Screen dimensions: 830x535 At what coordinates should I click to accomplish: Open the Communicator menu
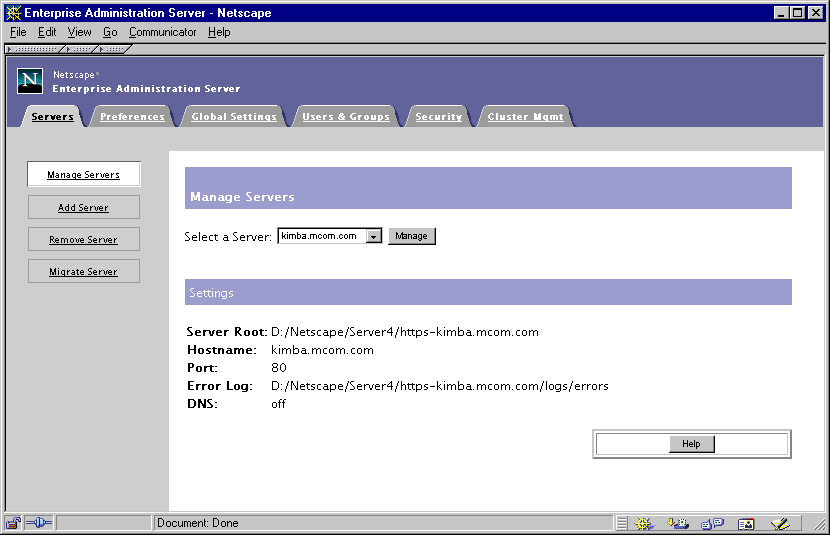coord(163,32)
